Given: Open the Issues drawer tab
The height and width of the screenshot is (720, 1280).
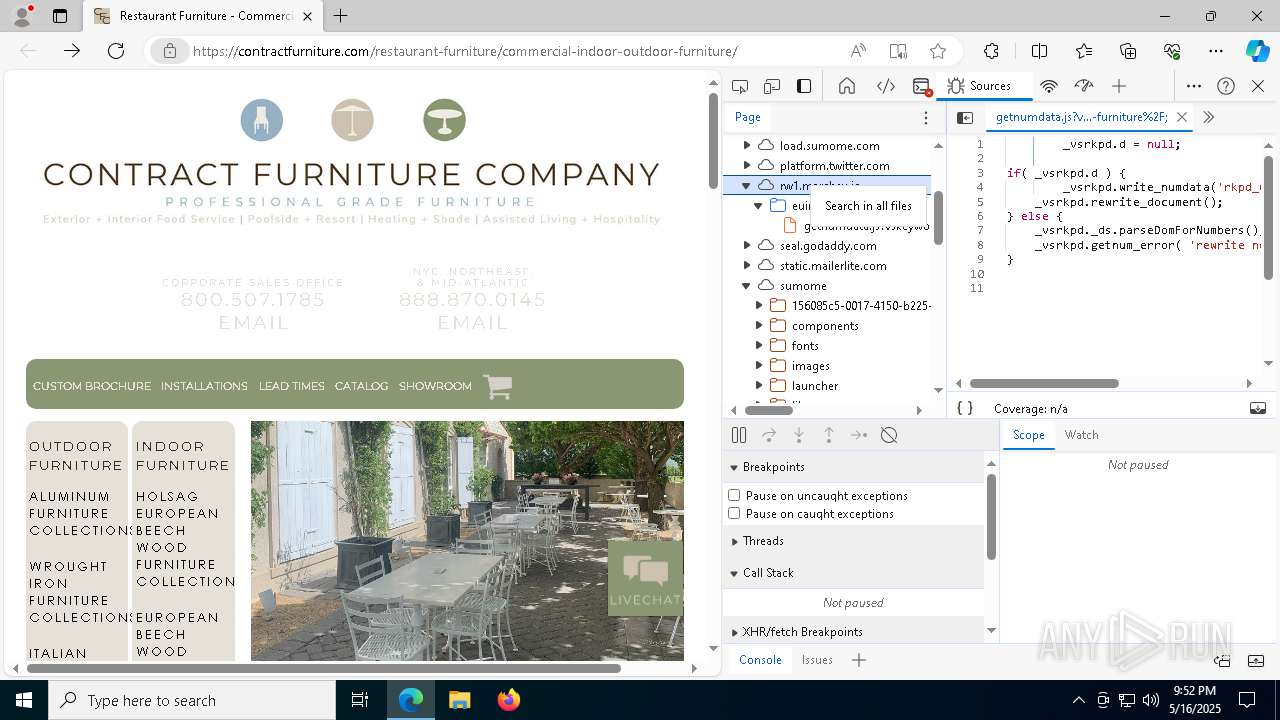Looking at the screenshot, I should [x=817, y=660].
